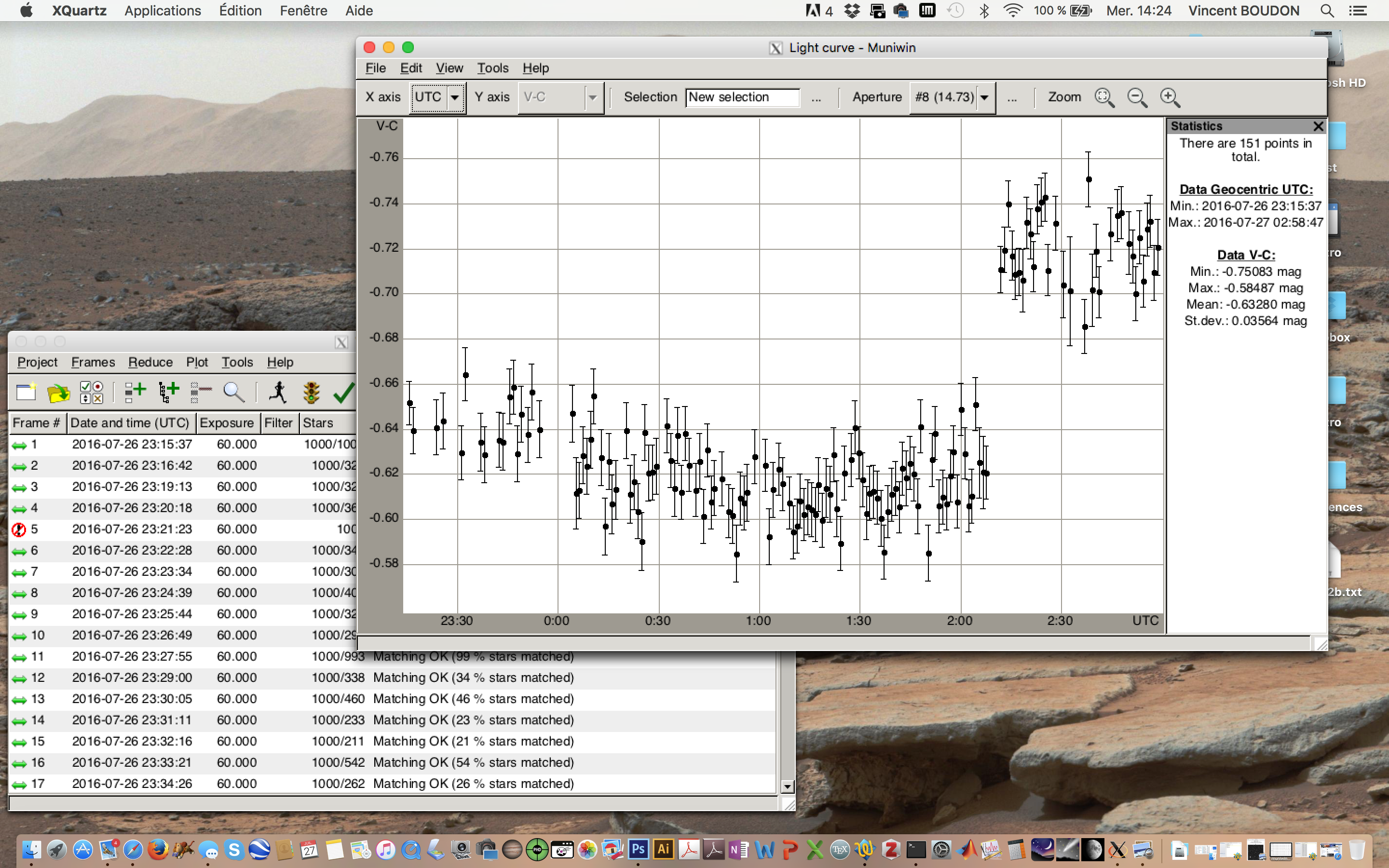This screenshot has height=868, width=1389.
Task: Click the zoom in magnifier icon
Action: pos(1169,97)
